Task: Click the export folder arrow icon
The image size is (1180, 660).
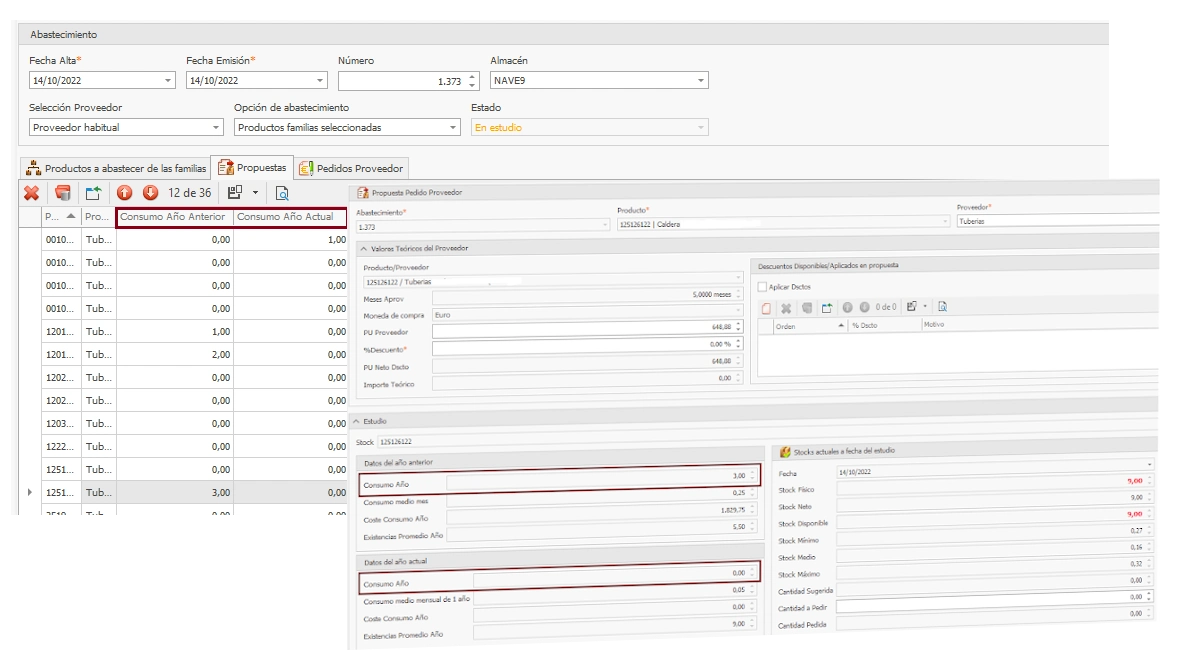Action: (x=93, y=193)
